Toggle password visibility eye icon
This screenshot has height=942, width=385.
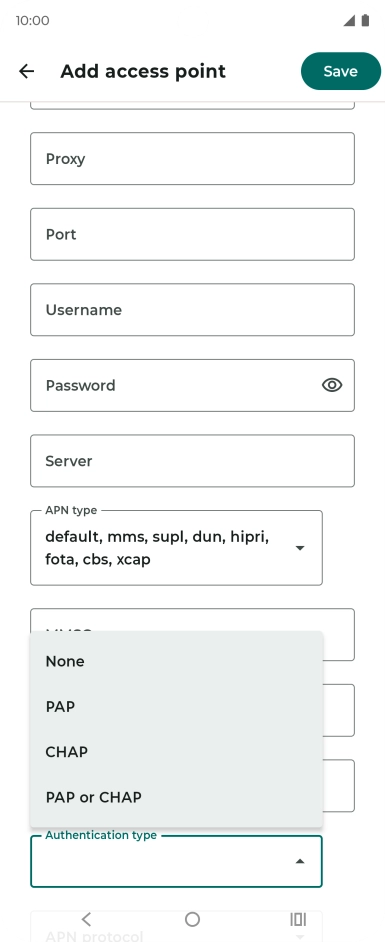tap(332, 385)
